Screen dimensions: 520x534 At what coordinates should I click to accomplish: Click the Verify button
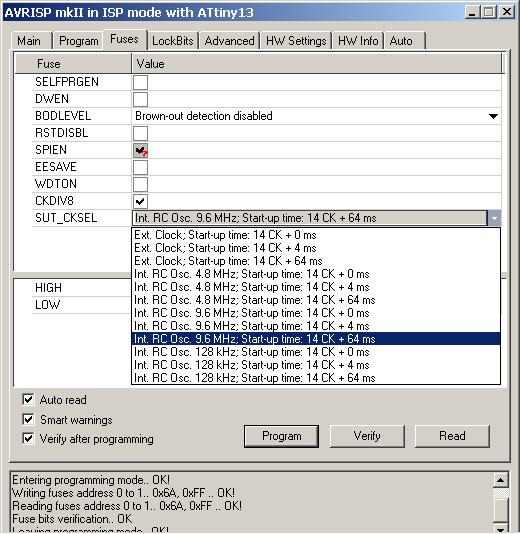point(367,436)
